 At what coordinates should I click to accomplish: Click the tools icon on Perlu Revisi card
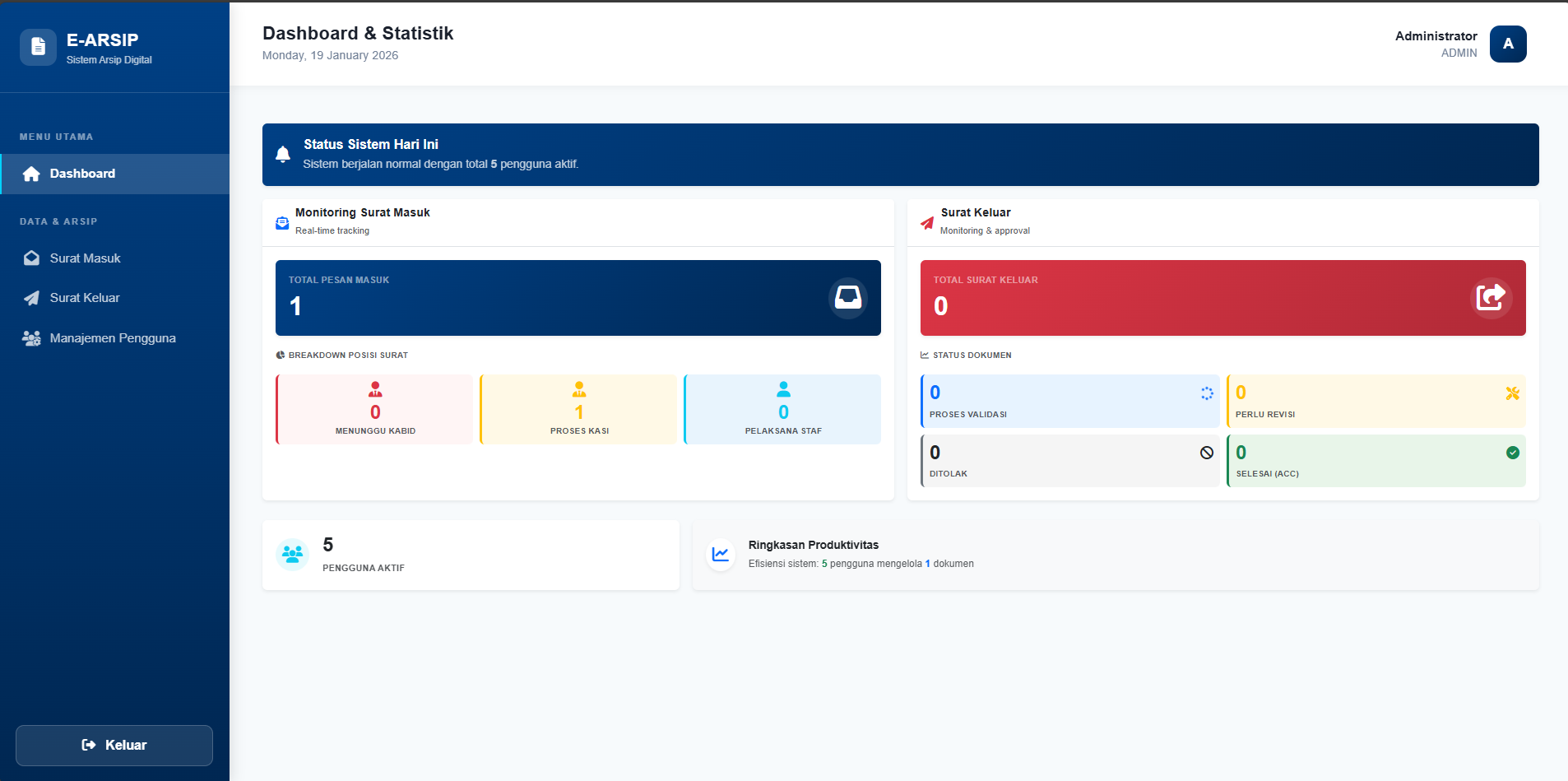click(x=1512, y=393)
